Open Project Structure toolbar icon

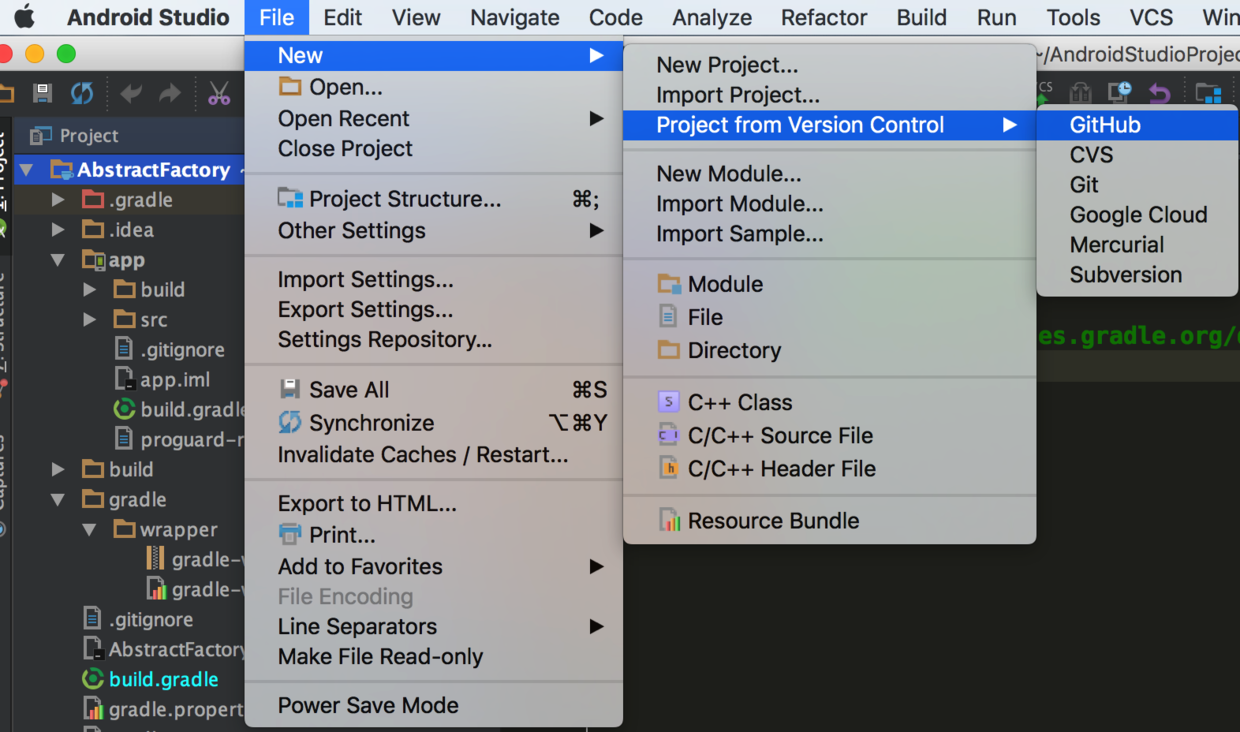pyautogui.click(x=1208, y=94)
